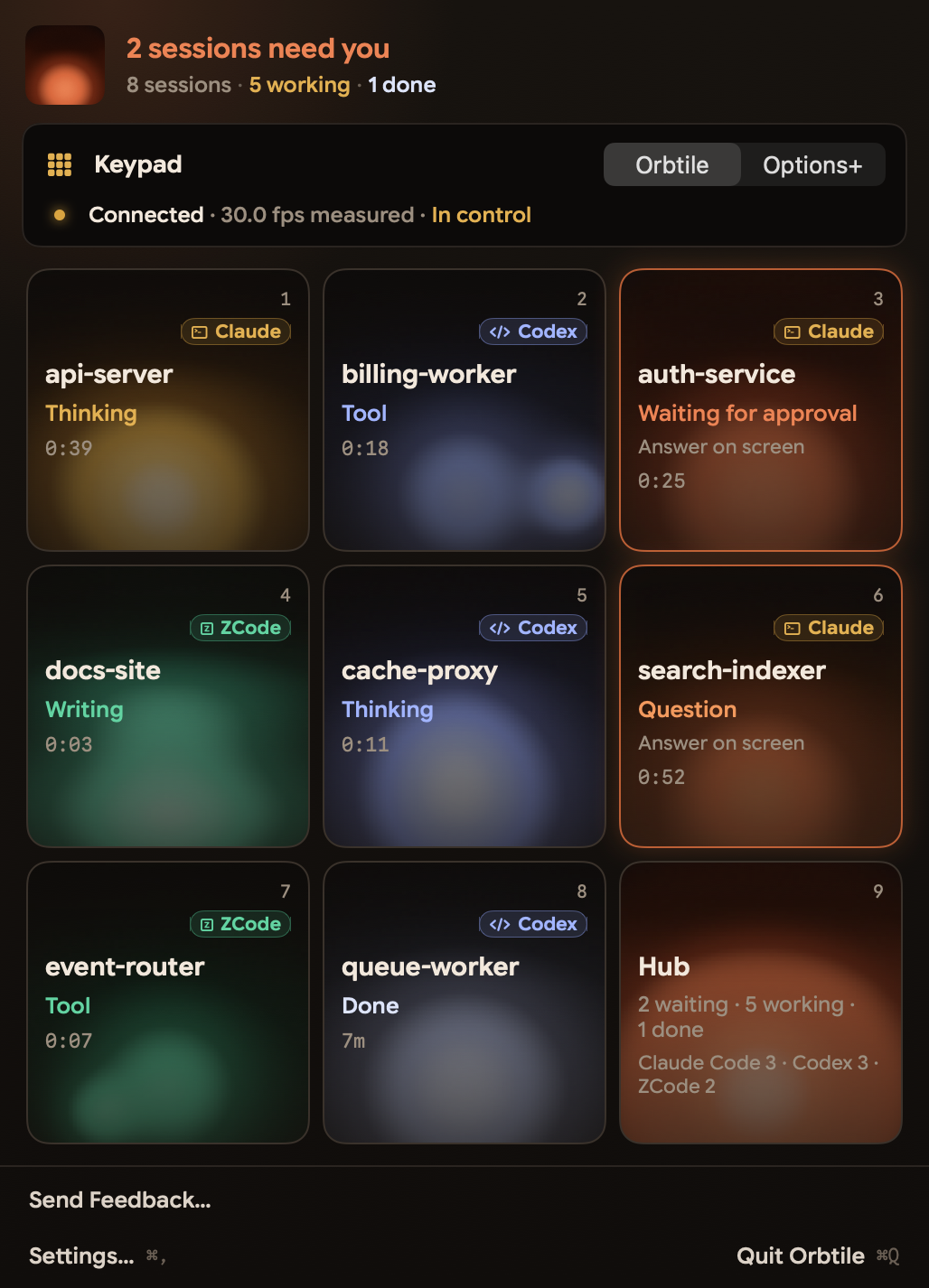Click the '5 working' status text
This screenshot has height=1288, width=929.
[300, 85]
